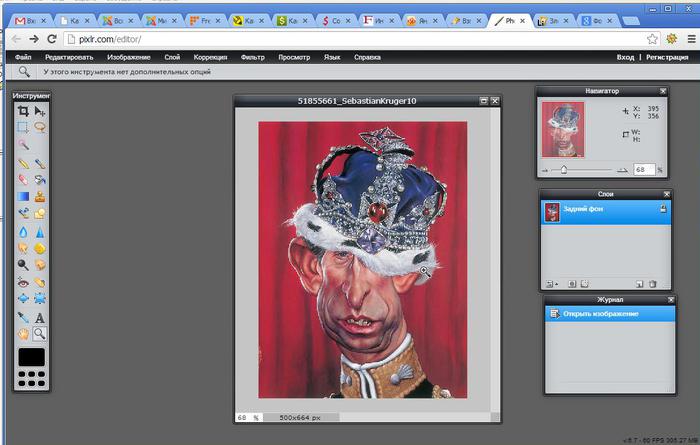Switch to the Gmail browser tab
This screenshot has height=445, width=700.
click(x=30, y=21)
